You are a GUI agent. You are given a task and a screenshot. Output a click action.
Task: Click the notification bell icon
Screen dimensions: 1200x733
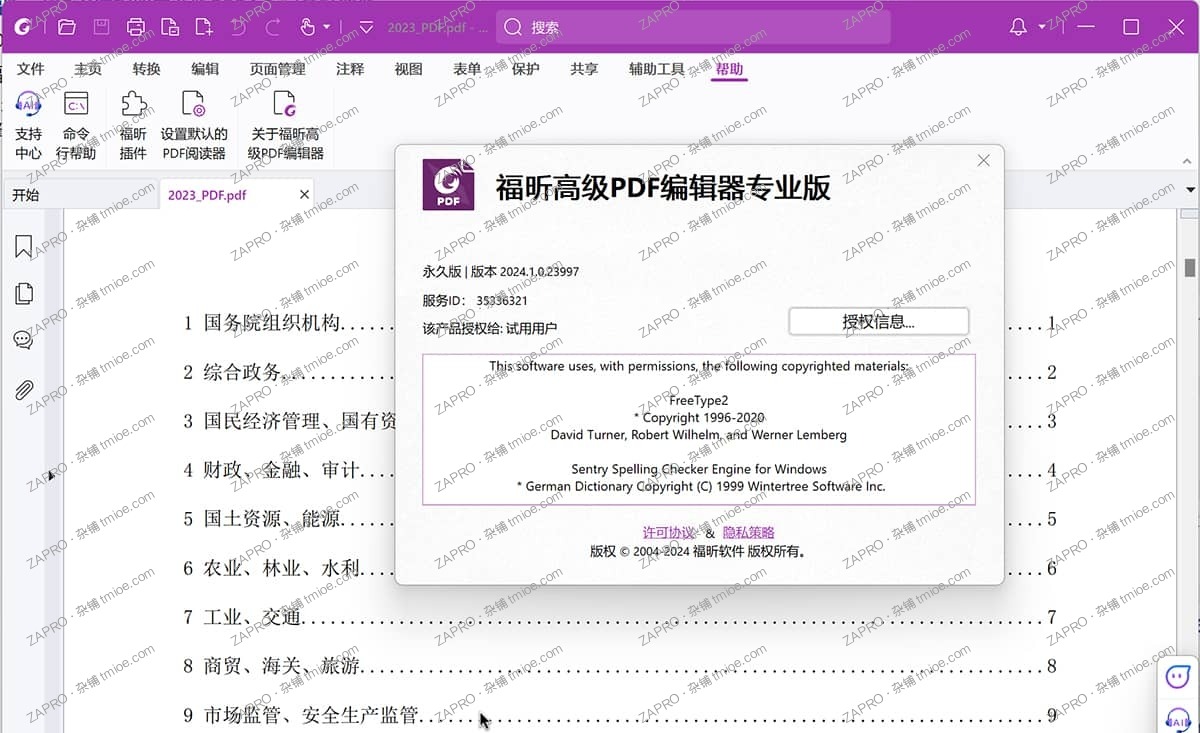click(x=1018, y=27)
